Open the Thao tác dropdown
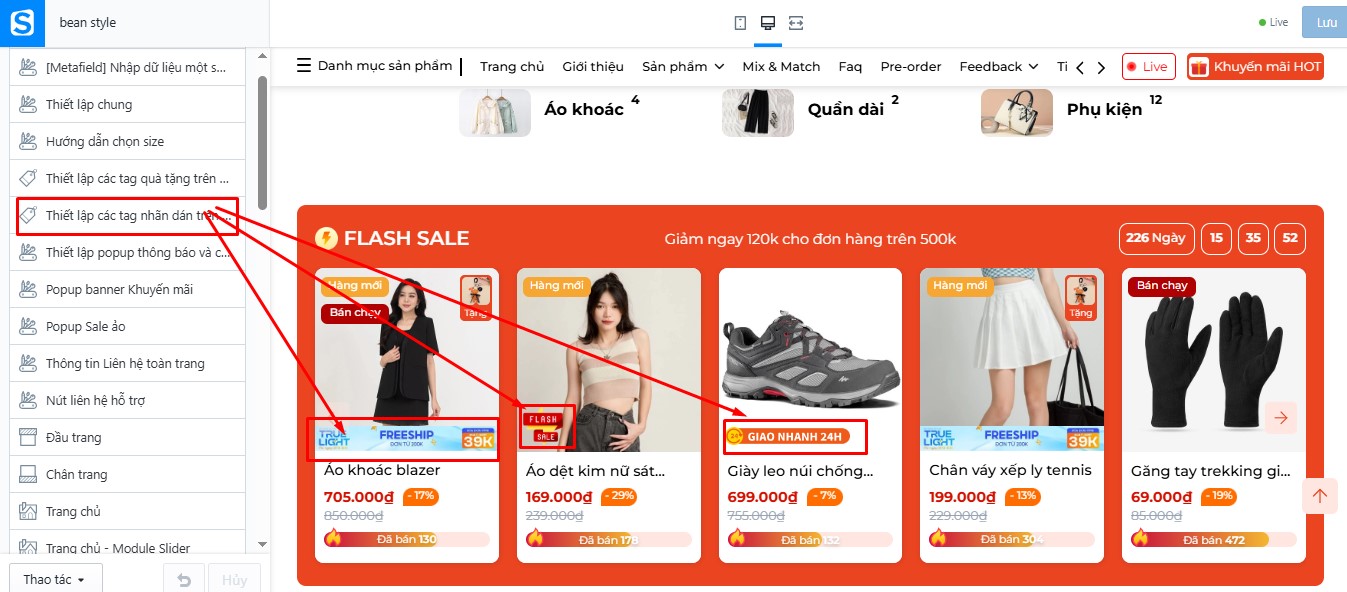The width and height of the screenshot is (1347, 592). point(55,579)
